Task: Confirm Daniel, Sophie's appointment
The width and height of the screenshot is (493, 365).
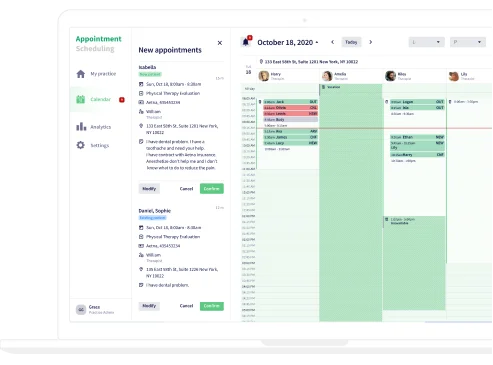Action: [212, 306]
